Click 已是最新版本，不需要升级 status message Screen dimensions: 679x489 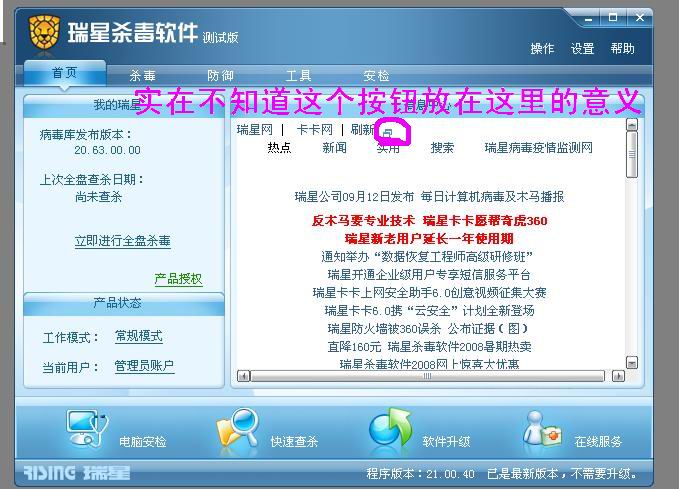[x=563, y=474]
